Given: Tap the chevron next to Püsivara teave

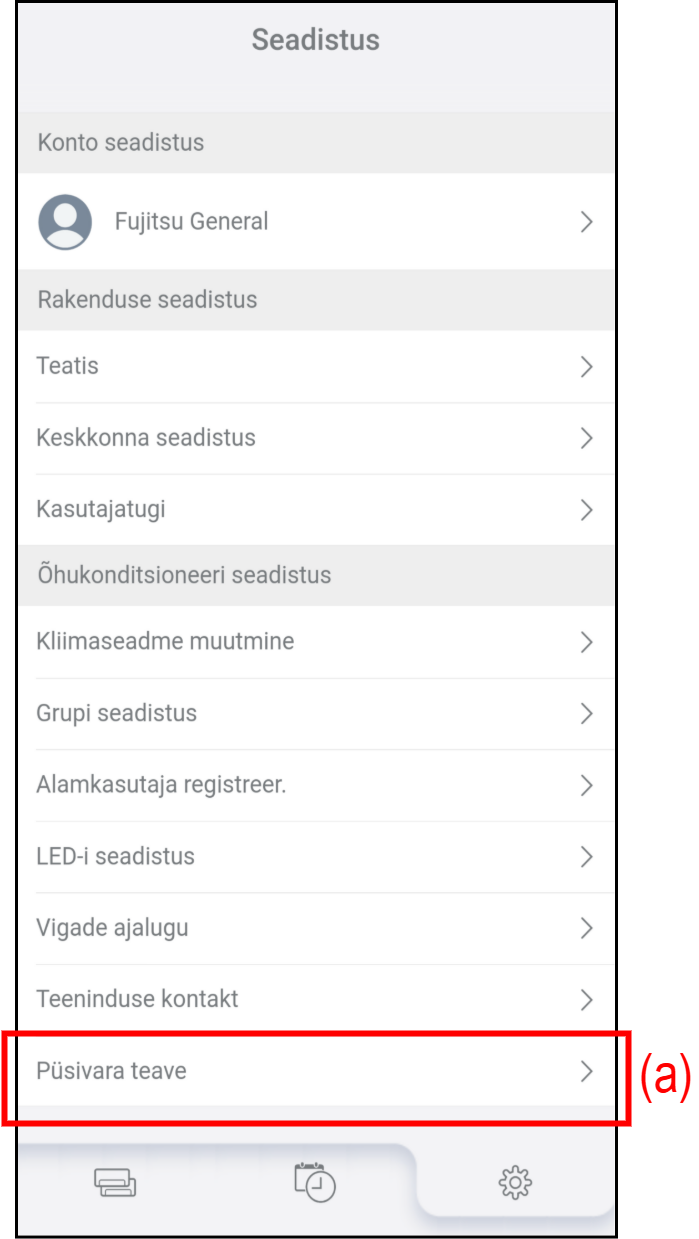Looking at the screenshot, I should [587, 1071].
